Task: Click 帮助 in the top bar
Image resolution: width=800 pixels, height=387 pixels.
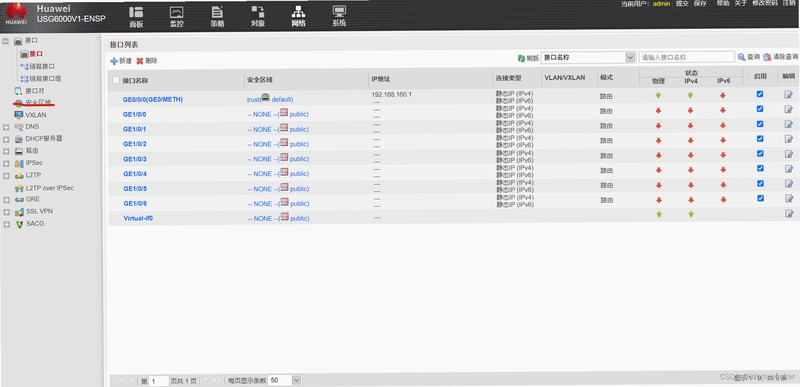Action: pyautogui.click(x=723, y=3)
